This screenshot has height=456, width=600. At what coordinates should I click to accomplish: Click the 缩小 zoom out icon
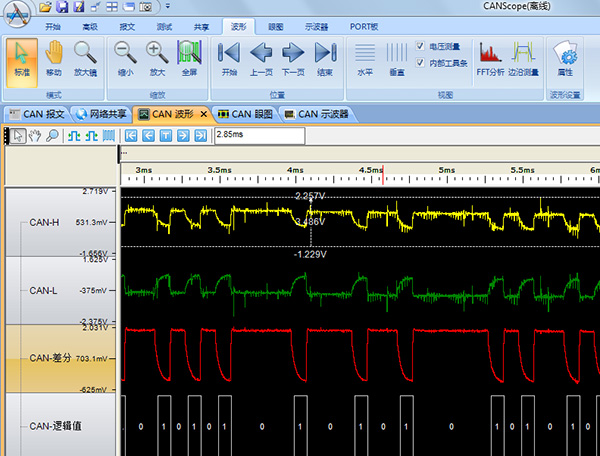[x=125, y=58]
